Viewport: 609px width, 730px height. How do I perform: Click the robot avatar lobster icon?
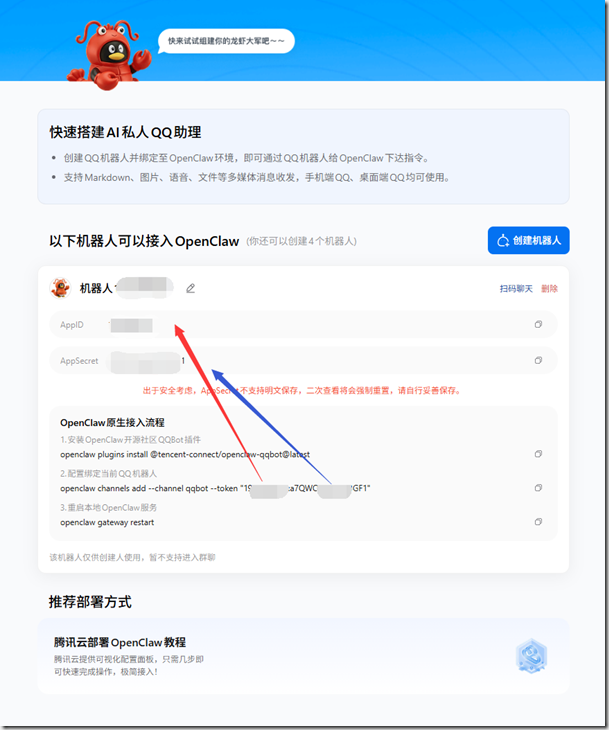[x=61, y=288]
